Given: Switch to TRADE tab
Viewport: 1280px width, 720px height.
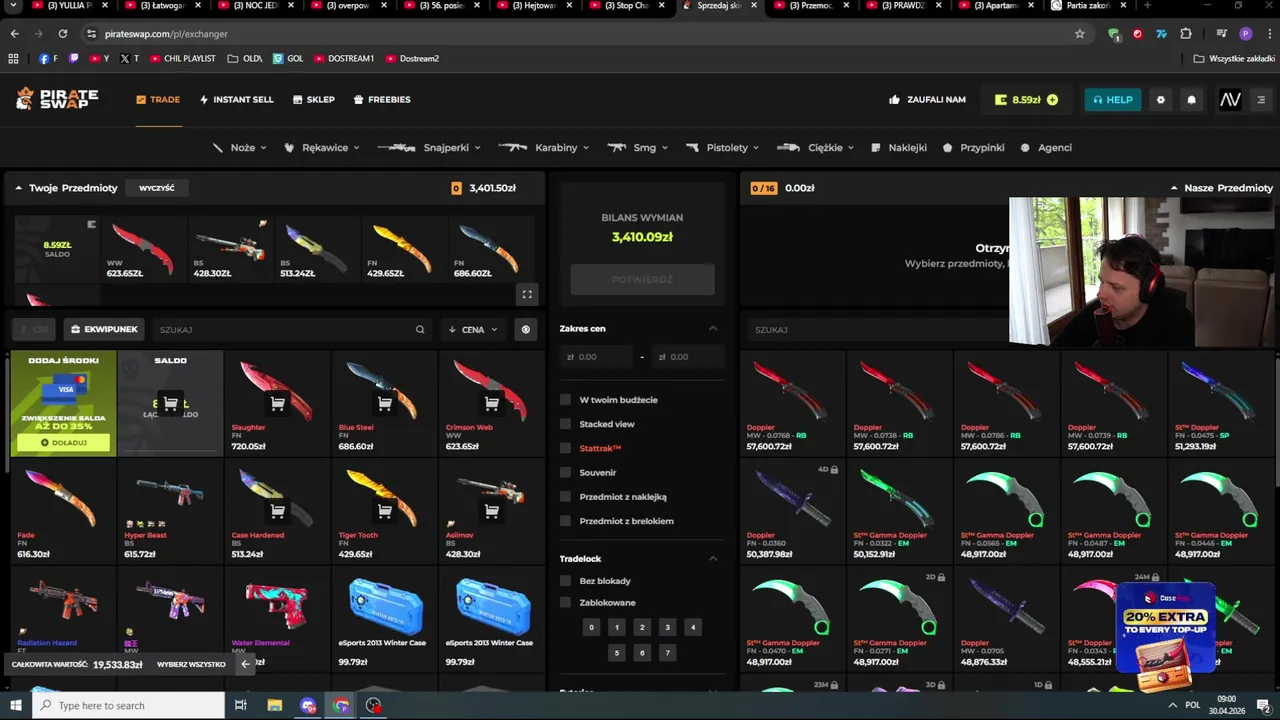Looking at the screenshot, I should click(158, 100).
